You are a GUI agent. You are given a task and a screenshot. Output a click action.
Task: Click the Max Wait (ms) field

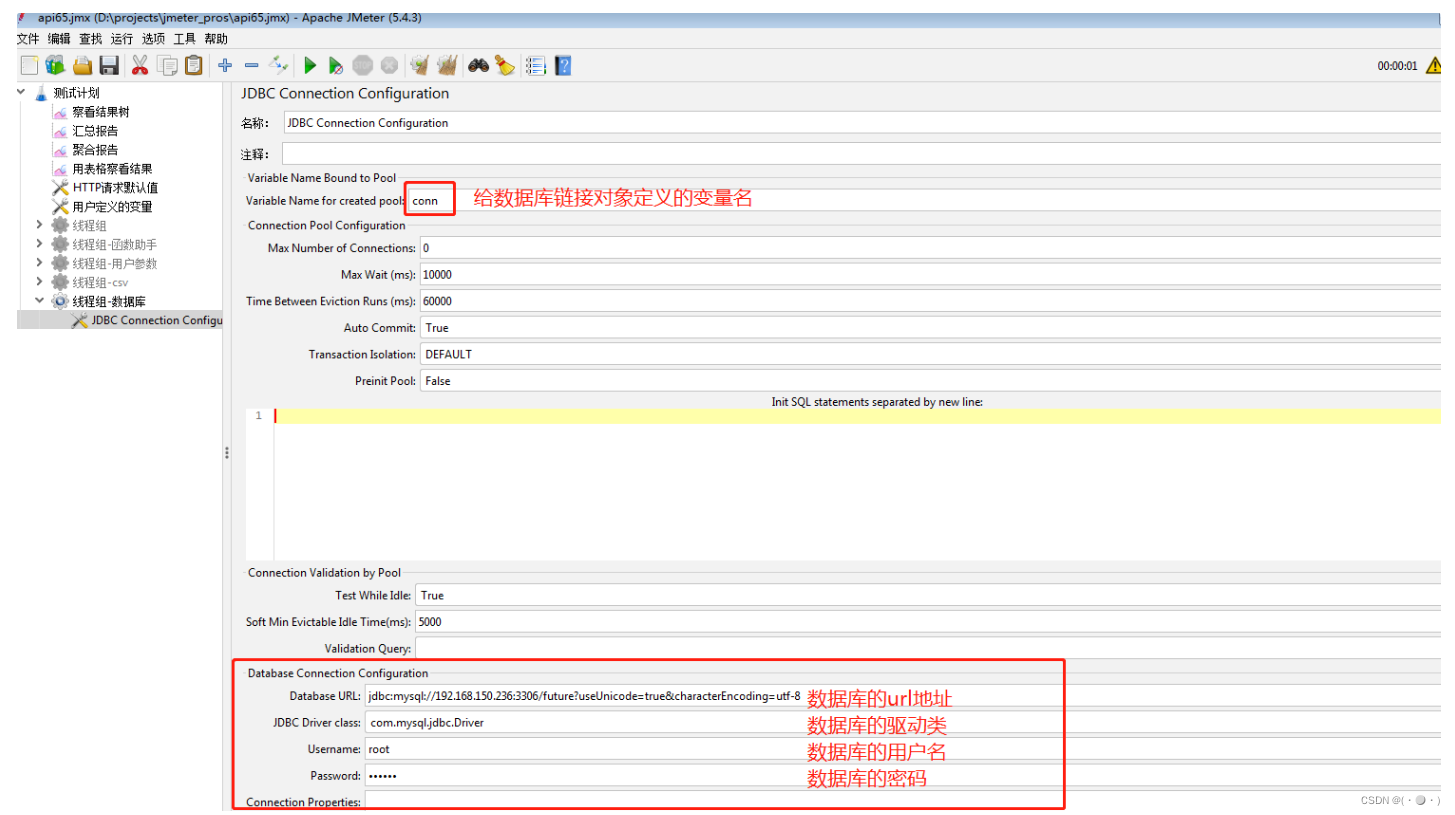click(930, 274)
